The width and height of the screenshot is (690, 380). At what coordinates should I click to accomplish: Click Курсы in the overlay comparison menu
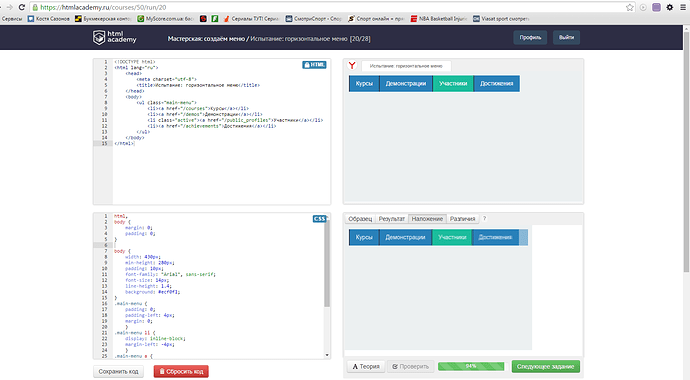click(364, 237)
